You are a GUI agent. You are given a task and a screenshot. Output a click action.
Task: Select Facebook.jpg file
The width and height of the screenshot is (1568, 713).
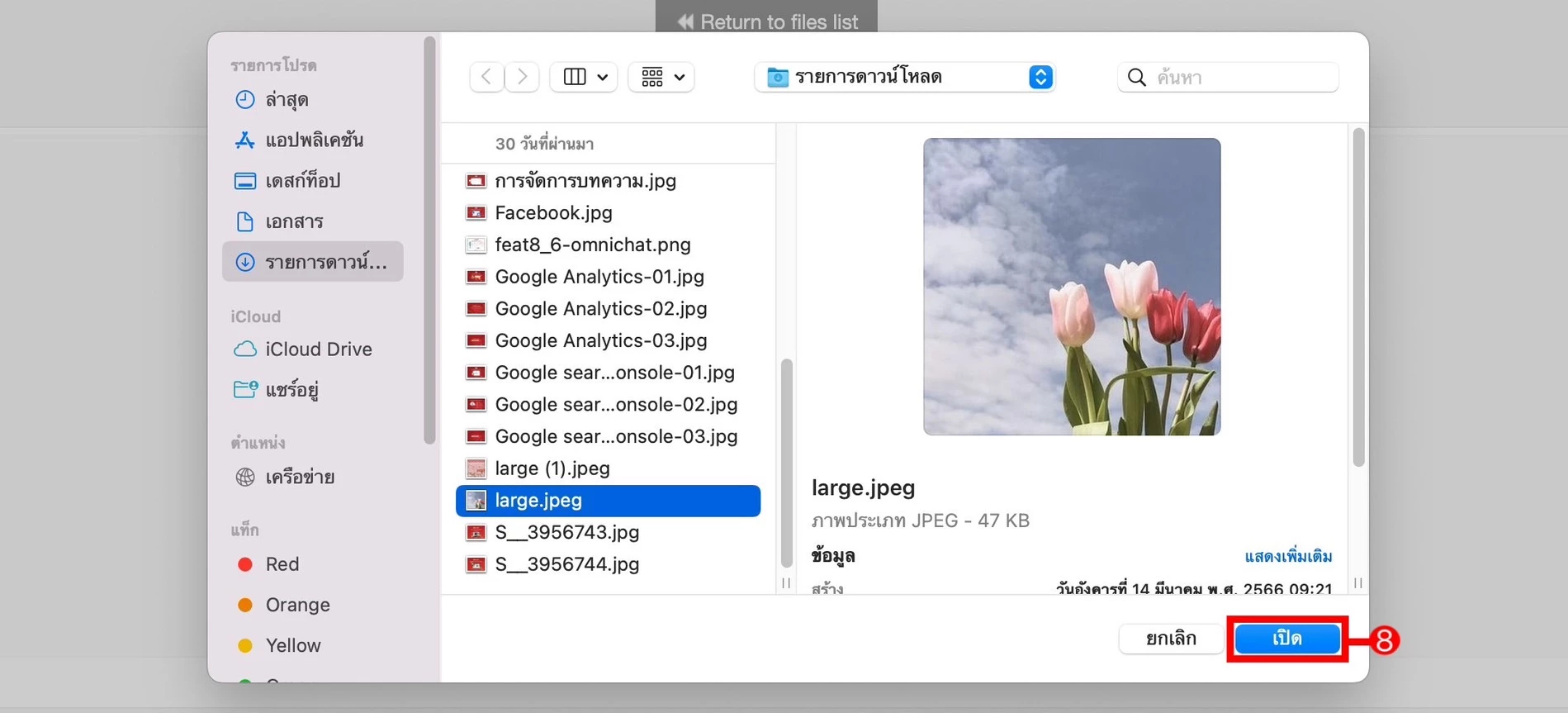pos(553,213)
